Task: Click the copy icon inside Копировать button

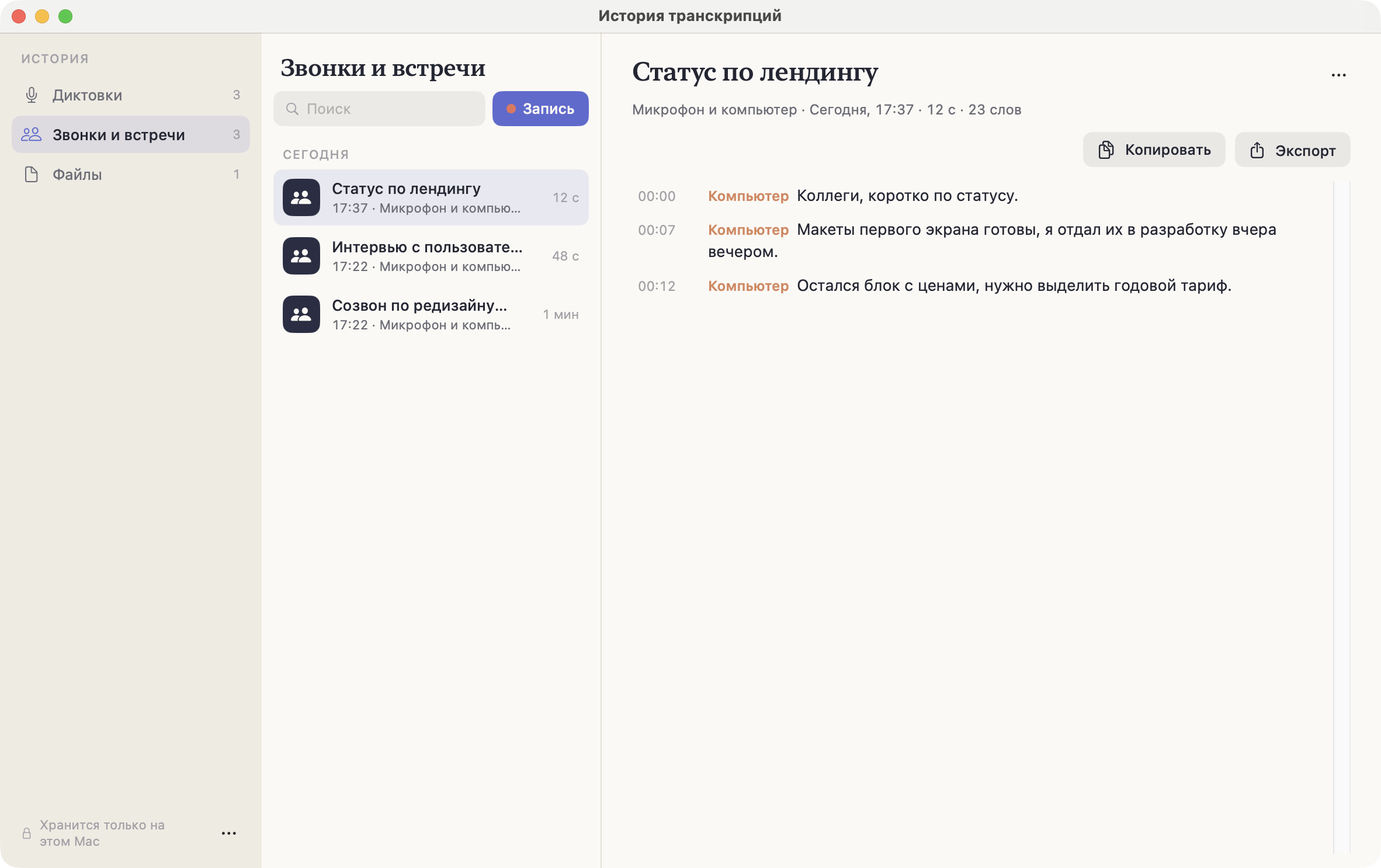Action: click(1105, 150)
